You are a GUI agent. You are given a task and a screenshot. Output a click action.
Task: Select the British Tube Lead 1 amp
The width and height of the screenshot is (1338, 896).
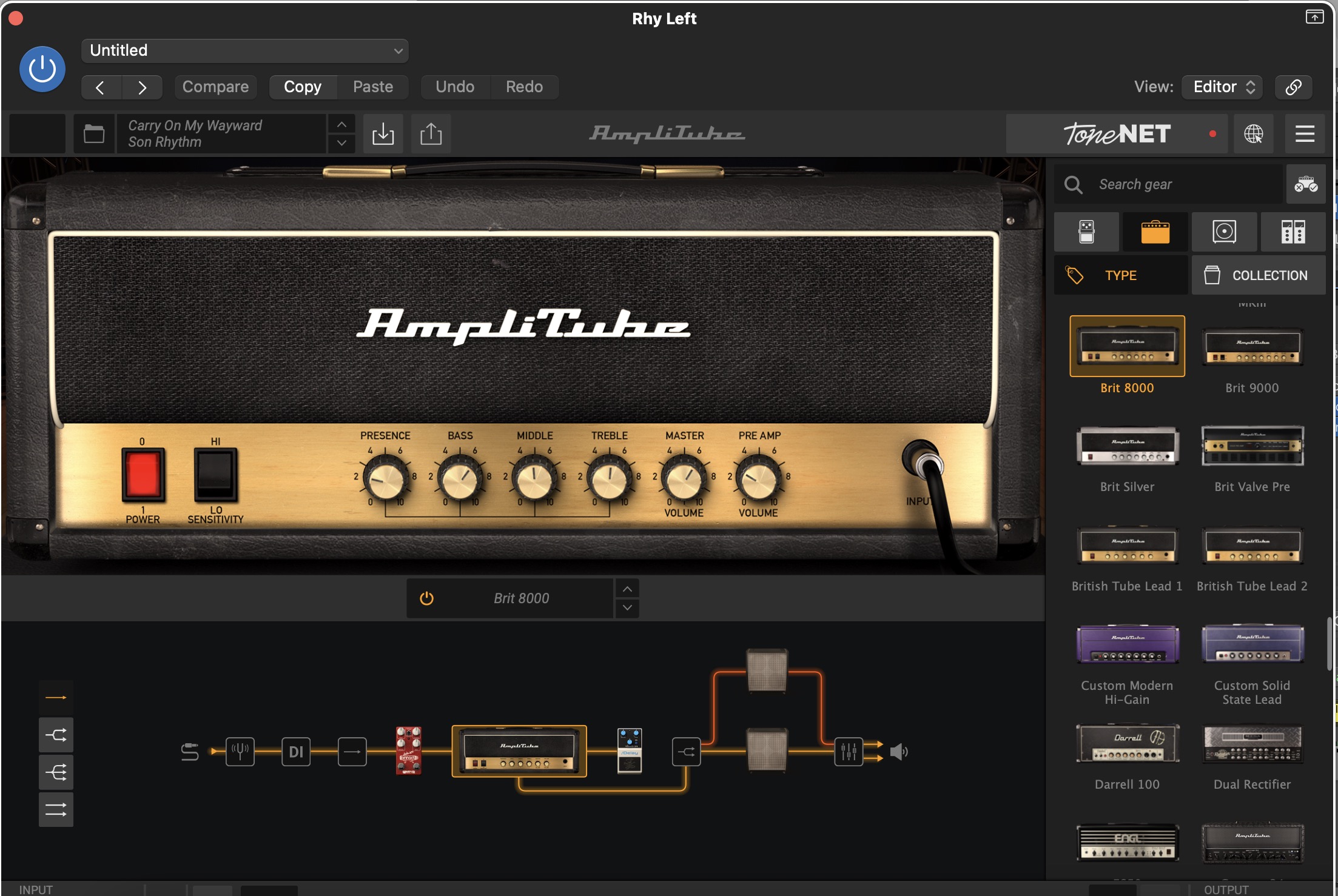[1127, 546]
